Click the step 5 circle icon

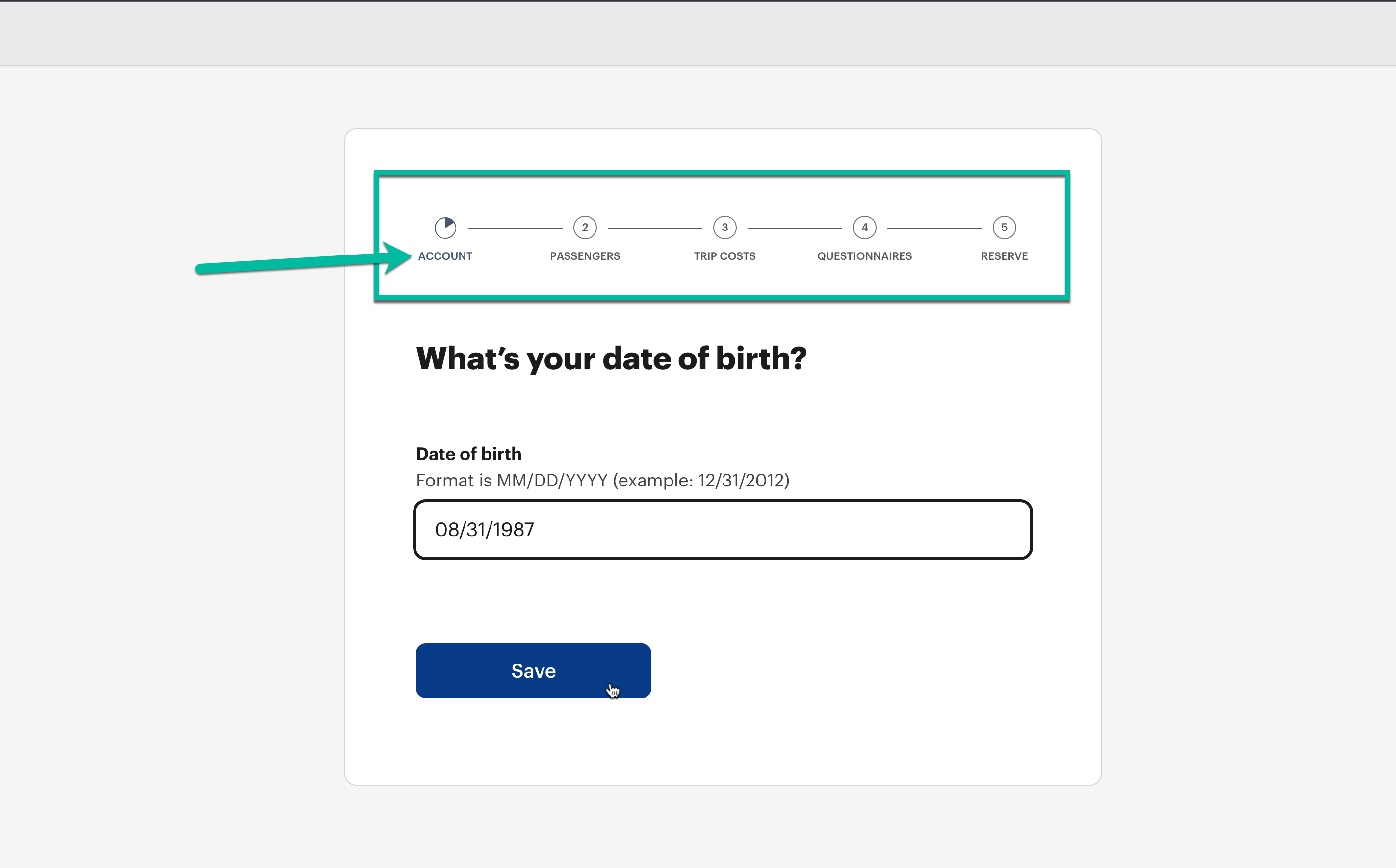tap(1004, 228)
